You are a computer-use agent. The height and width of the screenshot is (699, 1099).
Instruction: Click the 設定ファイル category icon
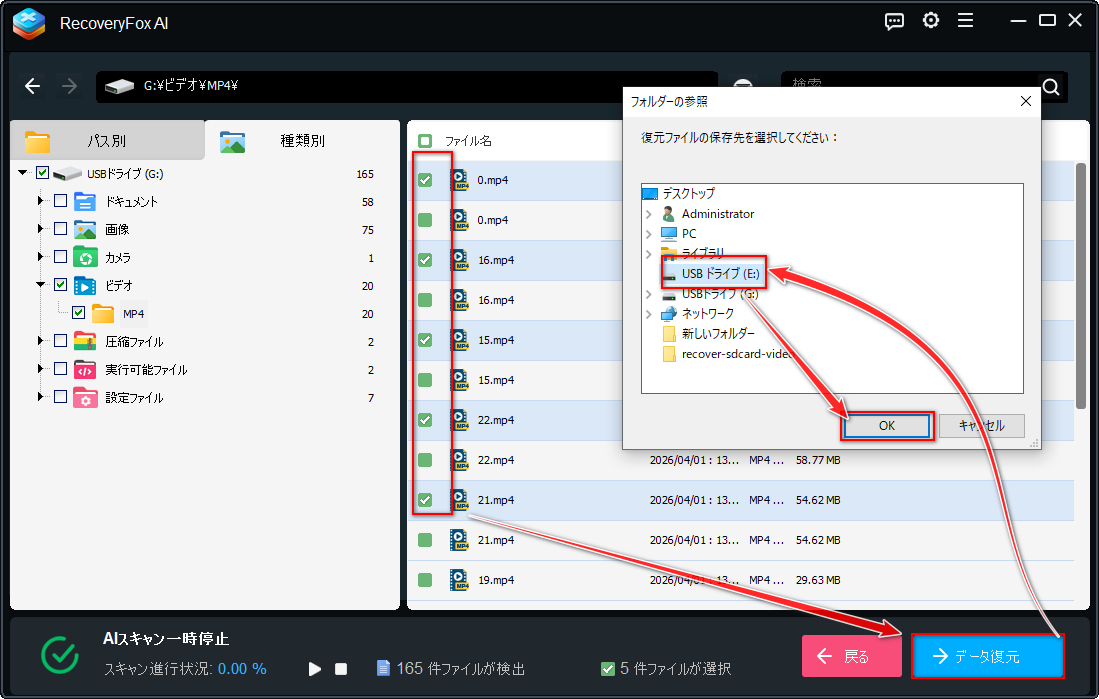pyautogui.click(x=85, y=398)
